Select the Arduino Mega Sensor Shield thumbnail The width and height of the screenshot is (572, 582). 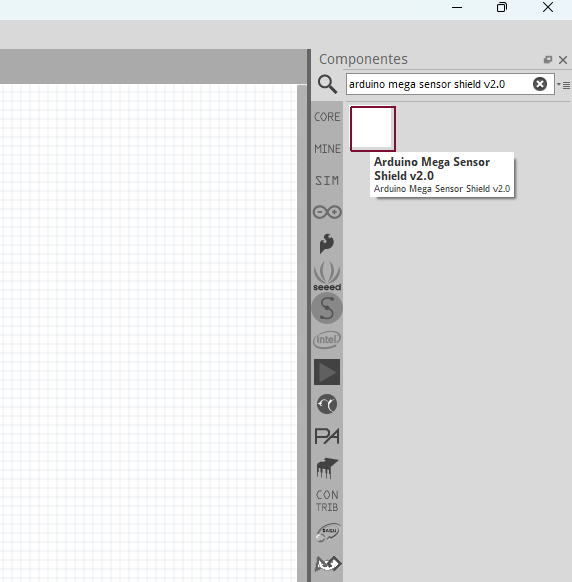pyautogui.click(x=373, y=129)
